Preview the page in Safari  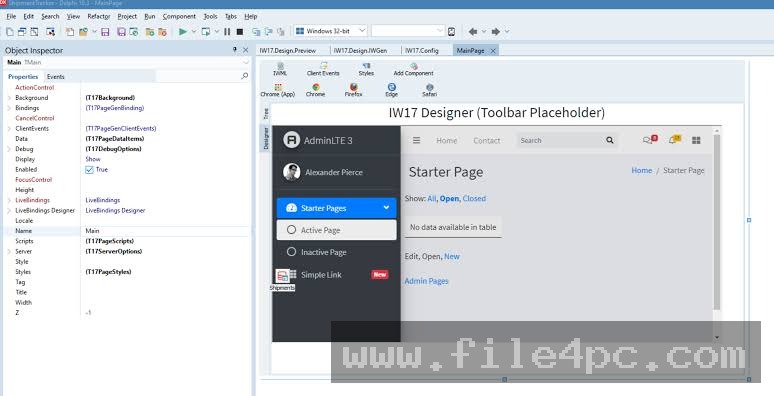pyautogui.click(x=429, y=90)
